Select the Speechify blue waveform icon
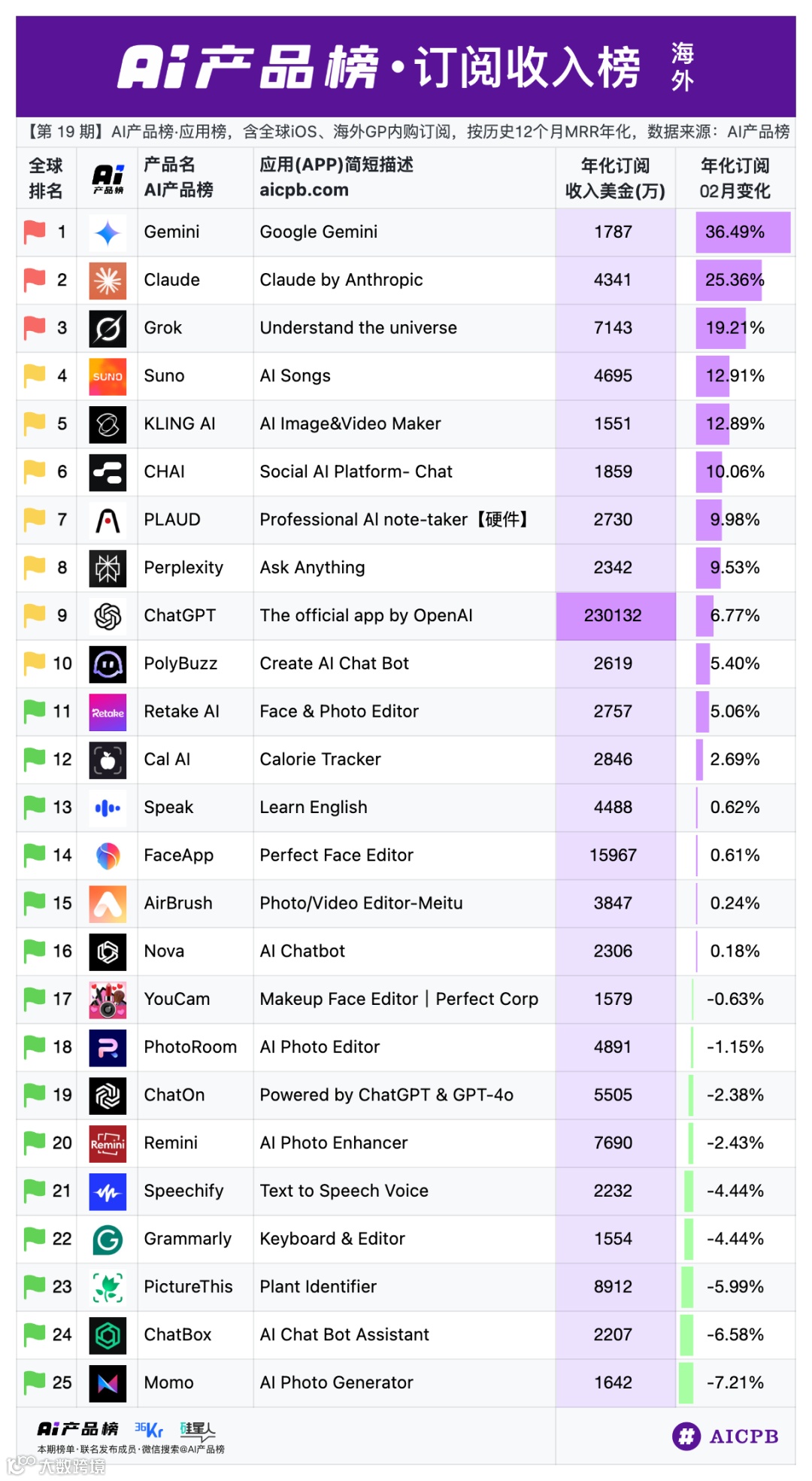Viewport: 812px width, 1481px height. click(108, 1192)
